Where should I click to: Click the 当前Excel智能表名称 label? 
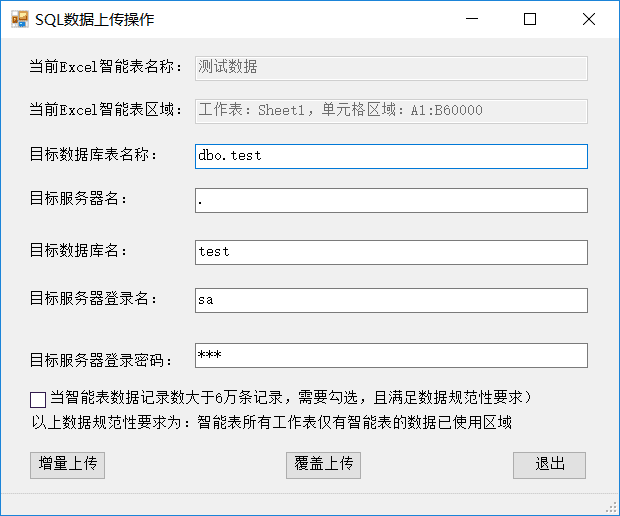pyautogui.click(x=106, y=66)
